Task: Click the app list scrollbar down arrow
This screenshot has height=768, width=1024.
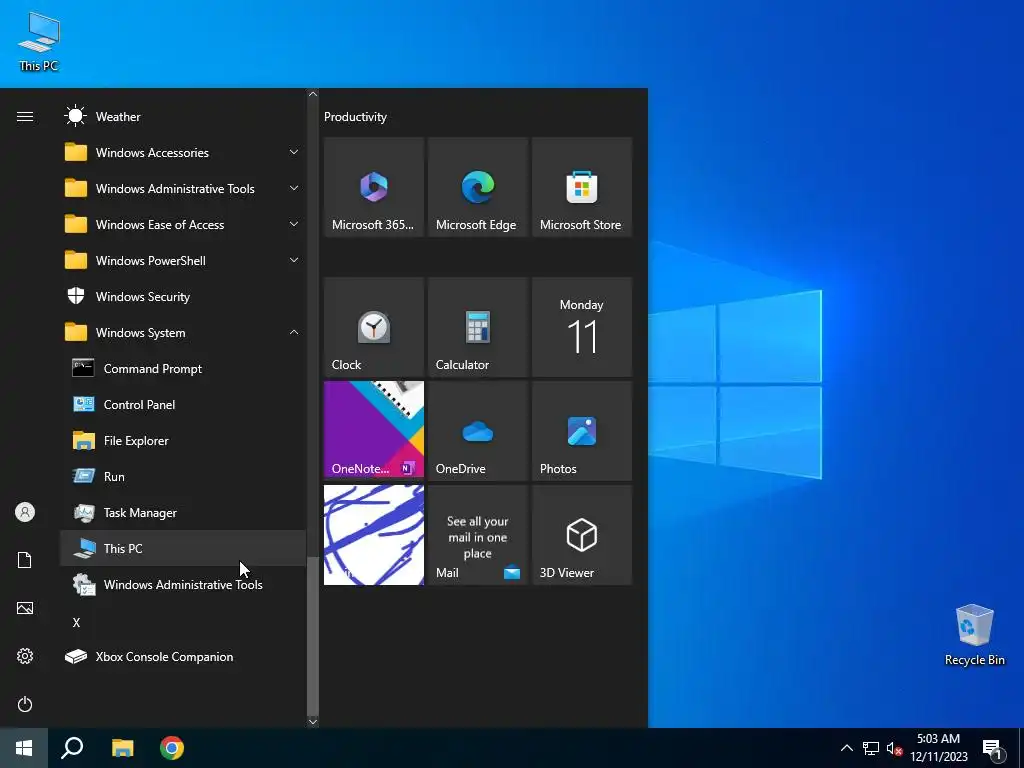Action: 313,722
